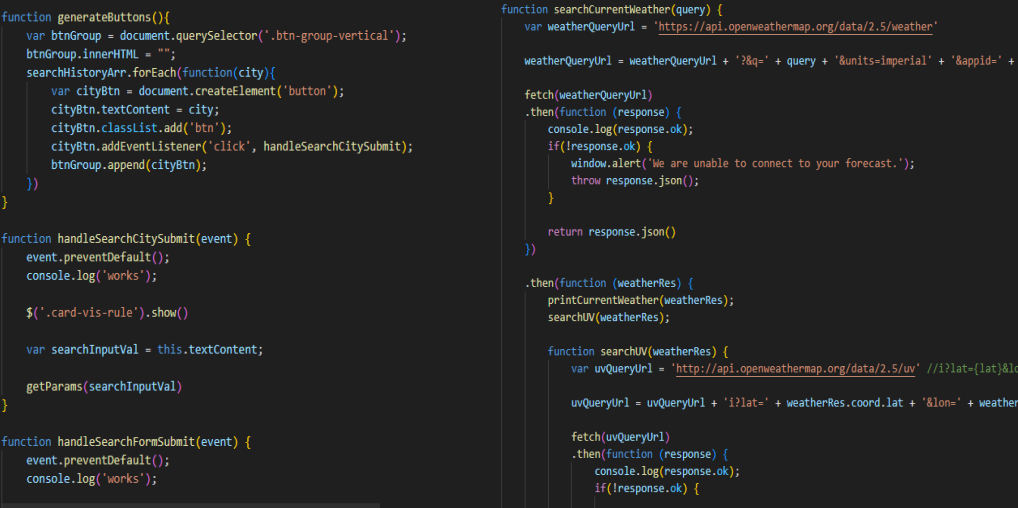The image size is (1018, 508).
Task: Click the 'btnGroup.innerHTML = "";' line
Action: pyautogui.click(x=101, y=54)
